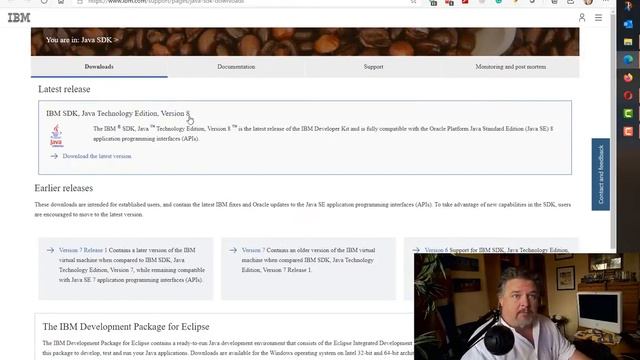Launch Opera from the taskbar
640x360 pixels.
tap(628, 96)
